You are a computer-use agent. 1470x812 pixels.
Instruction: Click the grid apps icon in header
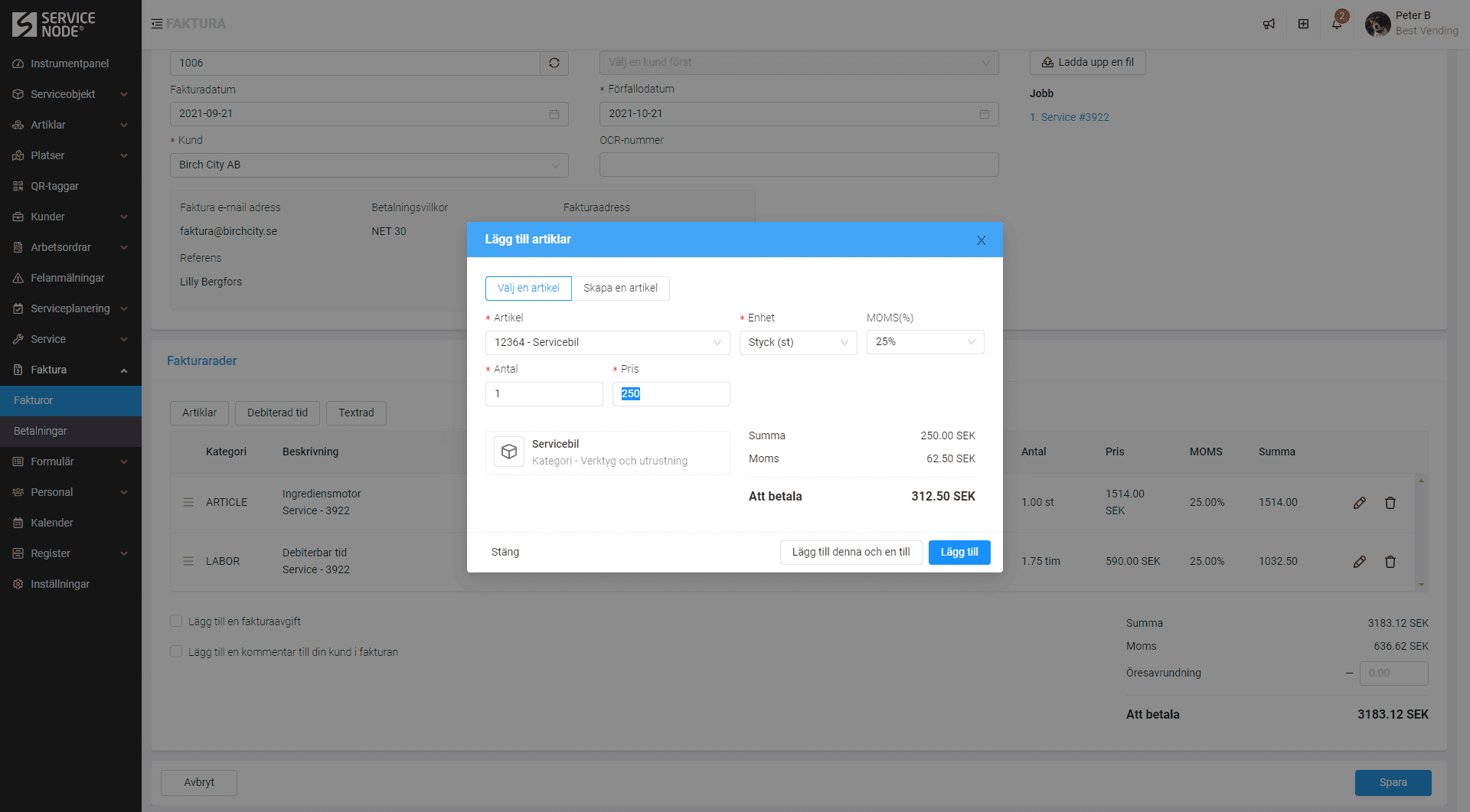click(x=1303, y=24)
